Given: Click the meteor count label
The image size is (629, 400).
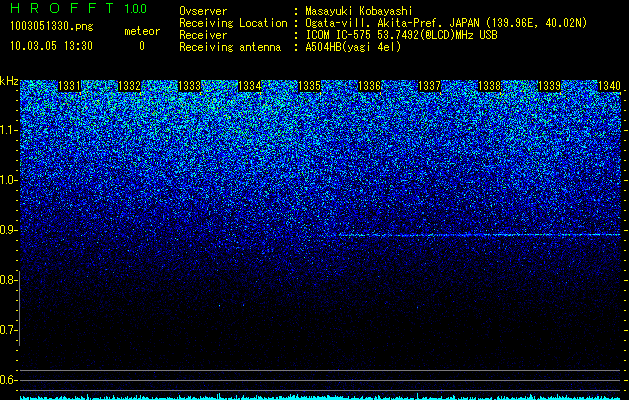Looking at the screenshot, I should pos(142,31).
